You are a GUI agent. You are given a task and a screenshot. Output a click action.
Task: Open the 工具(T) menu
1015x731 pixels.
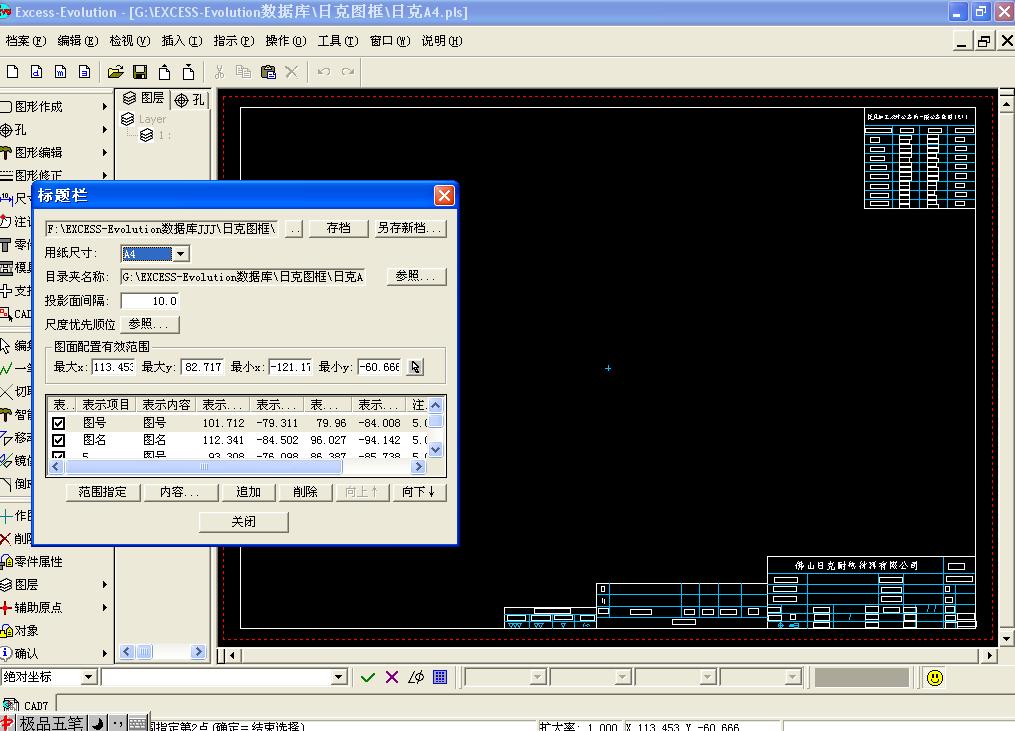pos(338,41)
